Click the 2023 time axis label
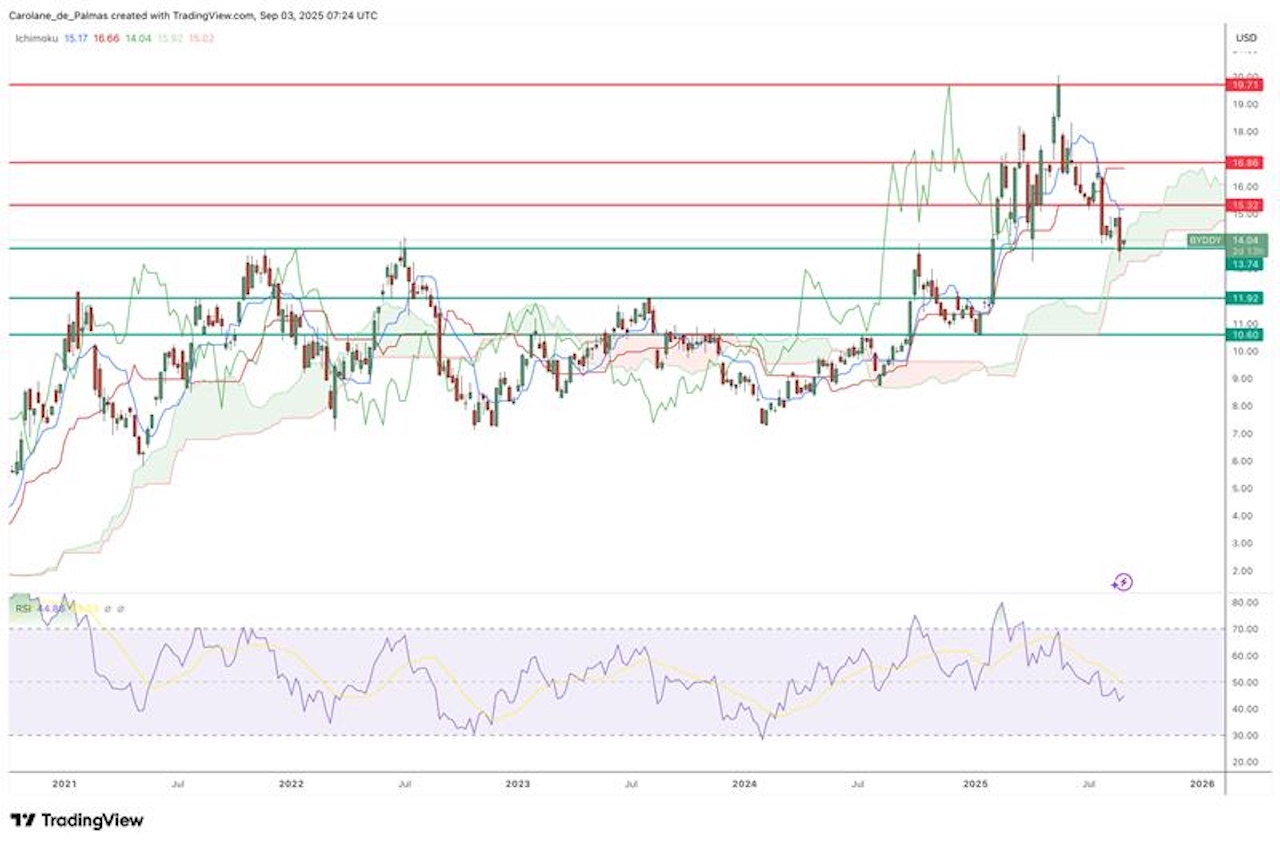1280x845 pixels. [519, 785]
